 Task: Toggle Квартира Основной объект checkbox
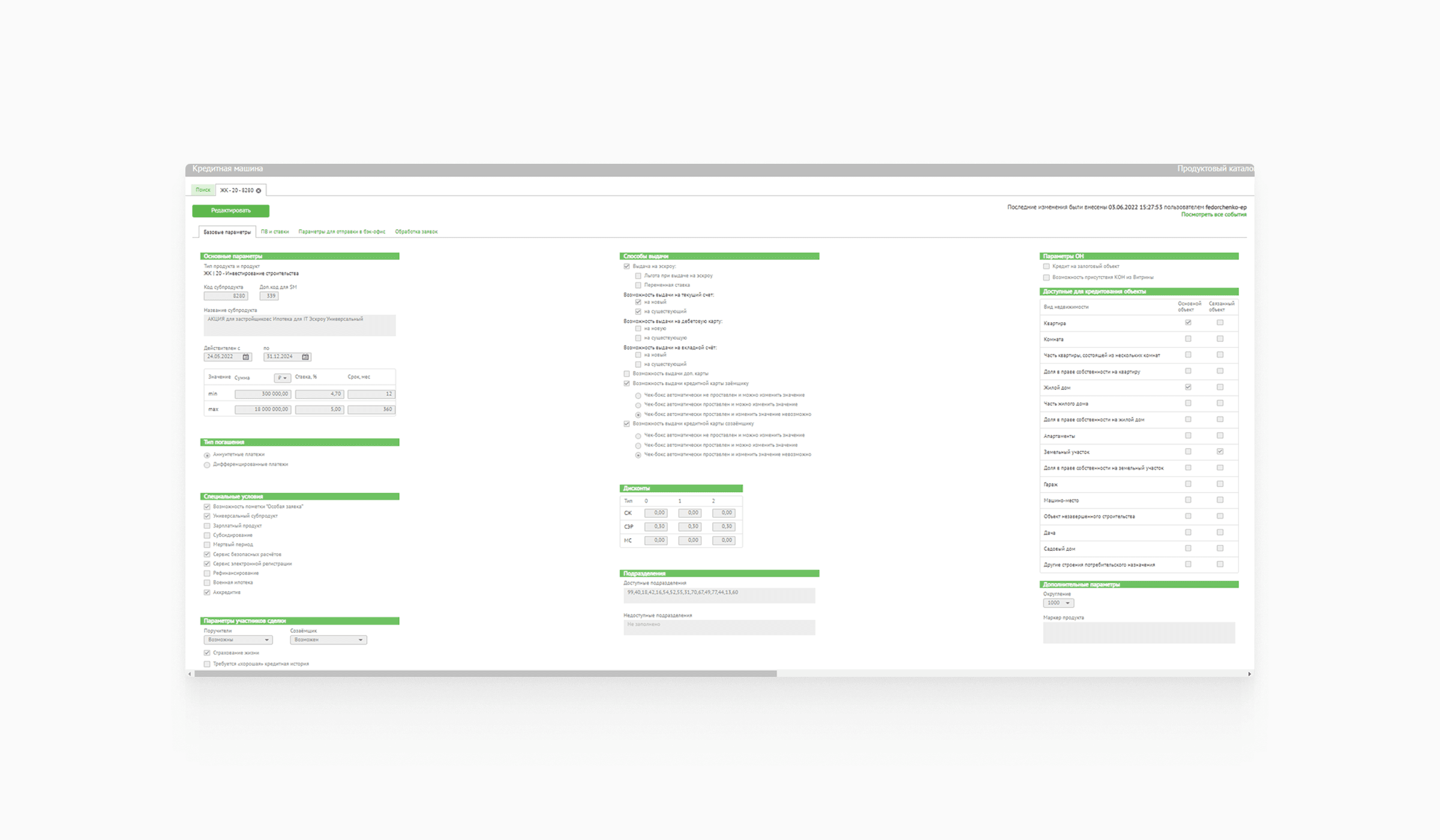(1188, 323)
